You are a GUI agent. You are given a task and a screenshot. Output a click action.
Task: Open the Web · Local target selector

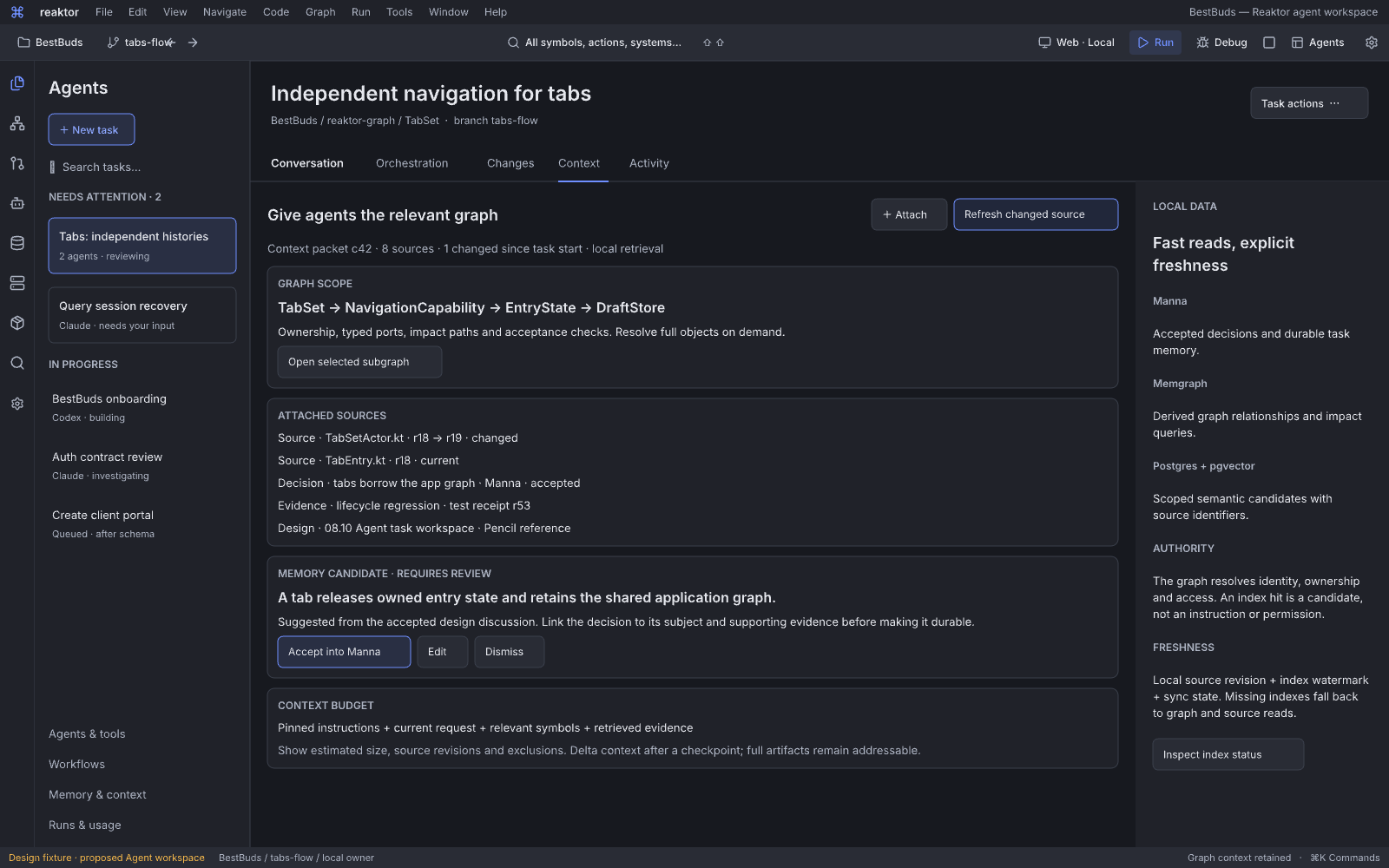pyautogui.click(x=1076, y=43)
